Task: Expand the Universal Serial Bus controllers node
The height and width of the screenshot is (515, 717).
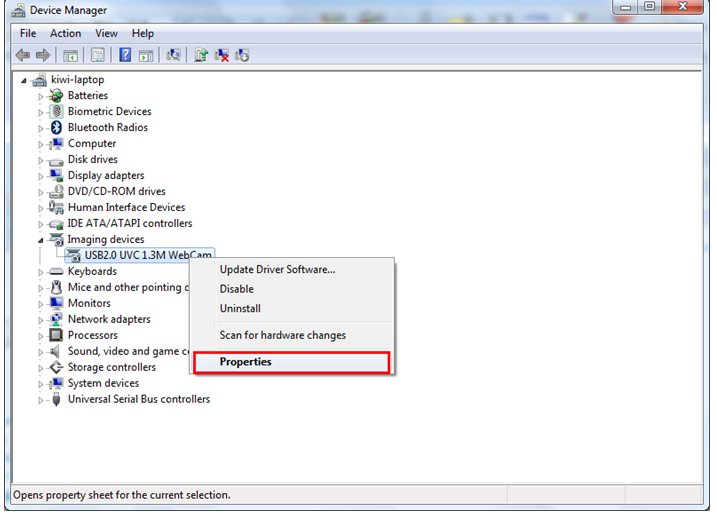Action: click(x=41, y=400)
